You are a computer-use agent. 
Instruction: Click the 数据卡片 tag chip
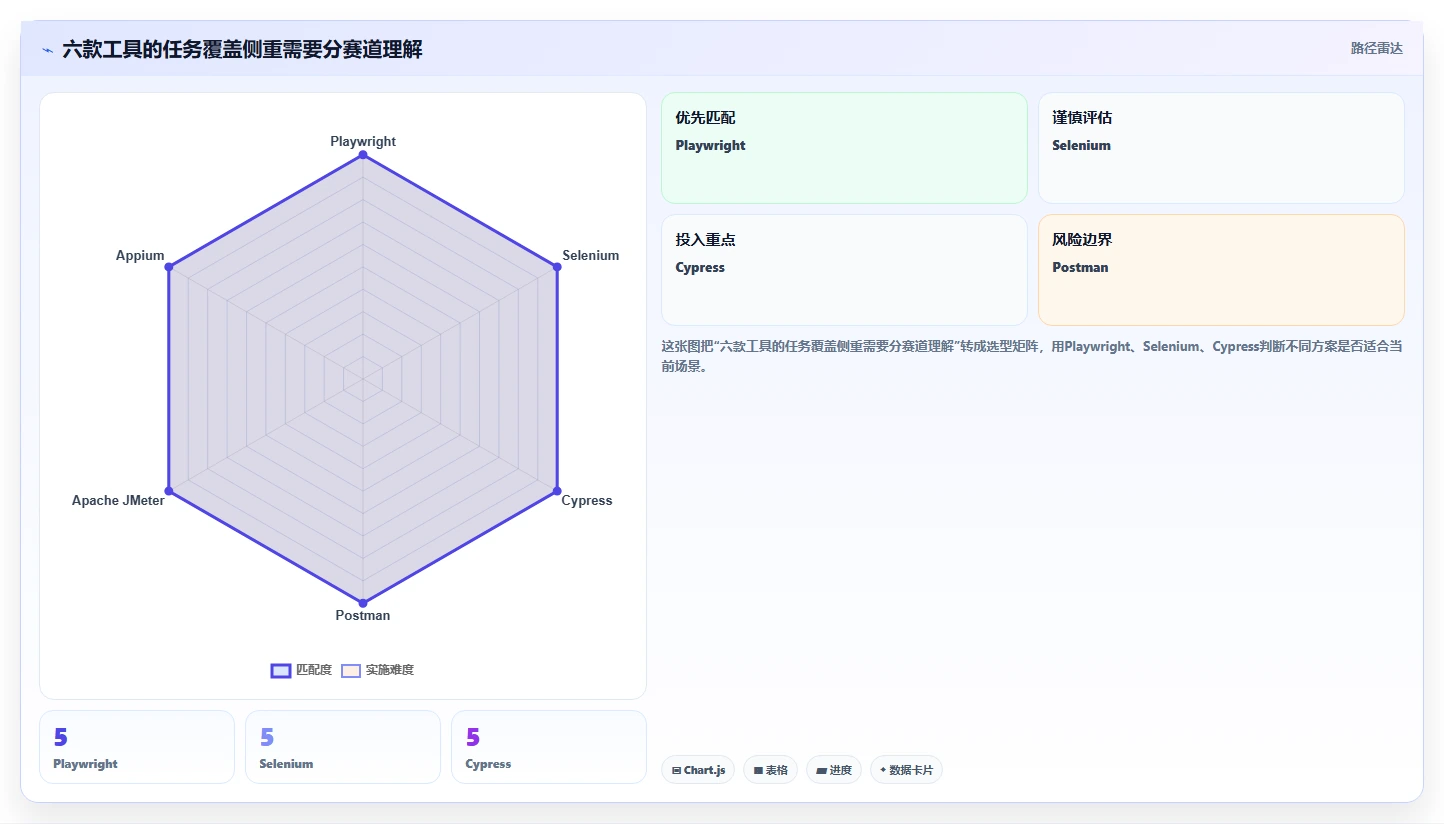pyautogui.click(x=906, y=770)
